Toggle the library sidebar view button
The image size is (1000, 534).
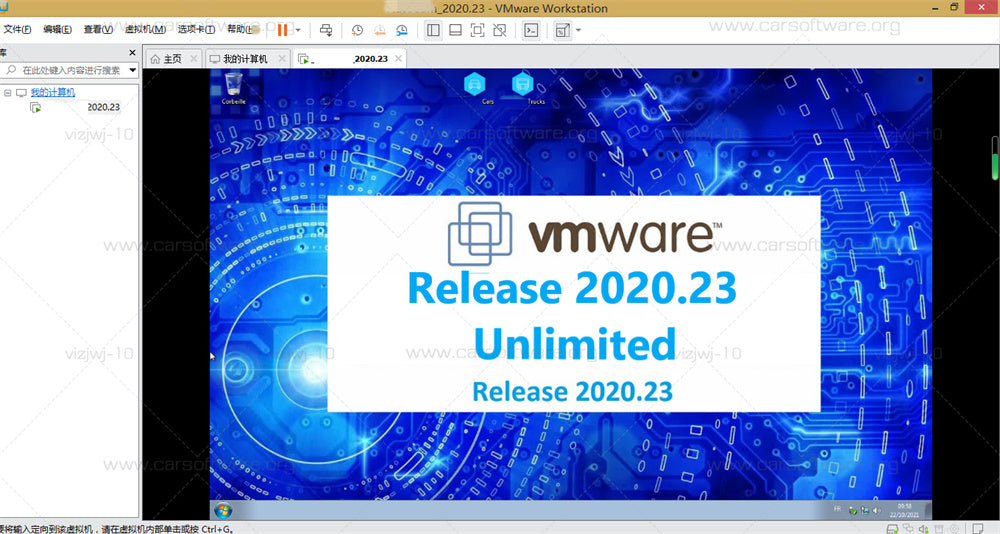433,30
